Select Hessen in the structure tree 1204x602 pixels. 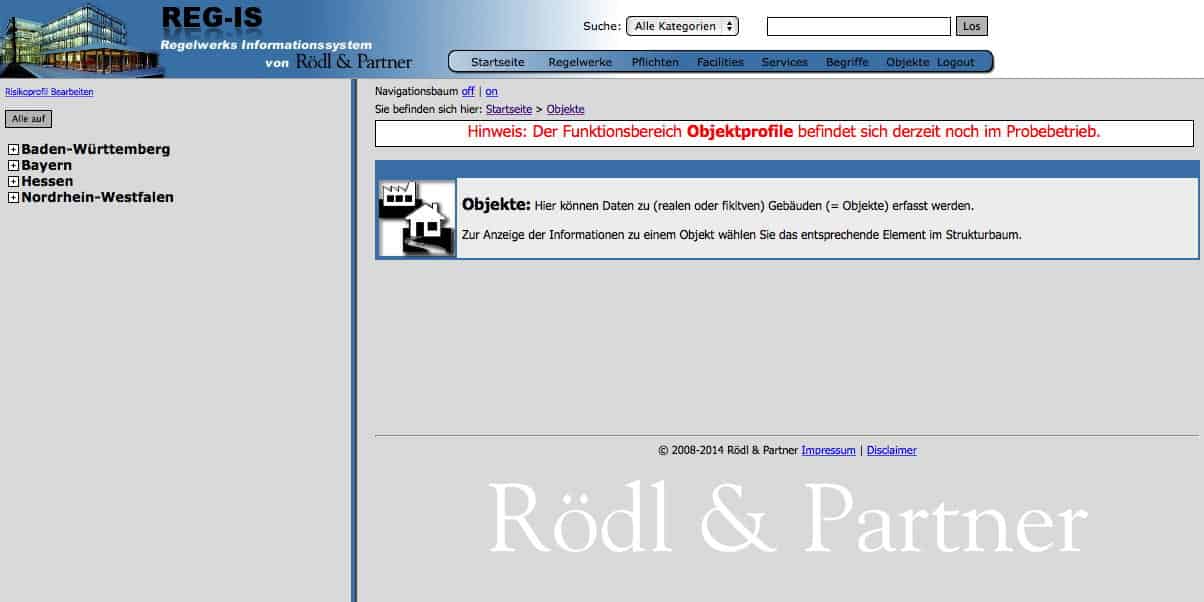click(x=47, y=181)
